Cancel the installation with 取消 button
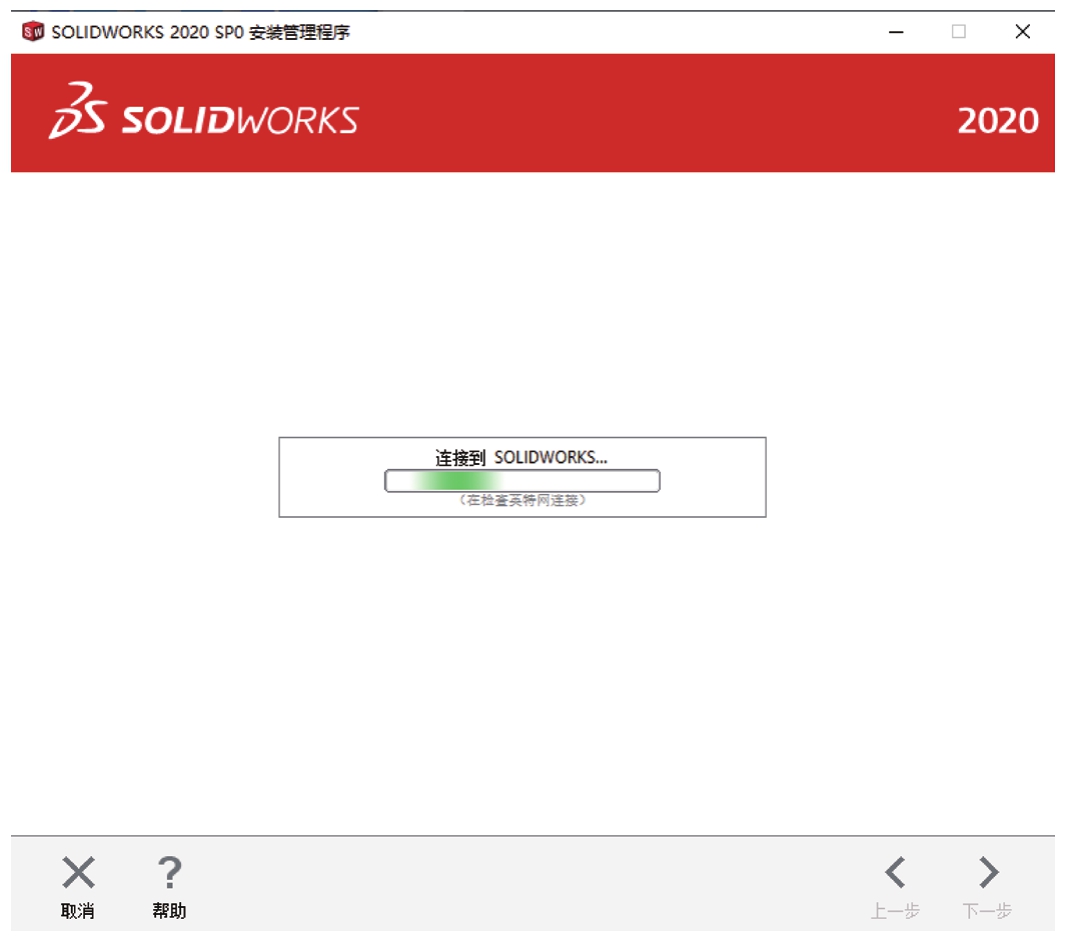This screenshot has height=938, width=1068. tap(78, 887)
